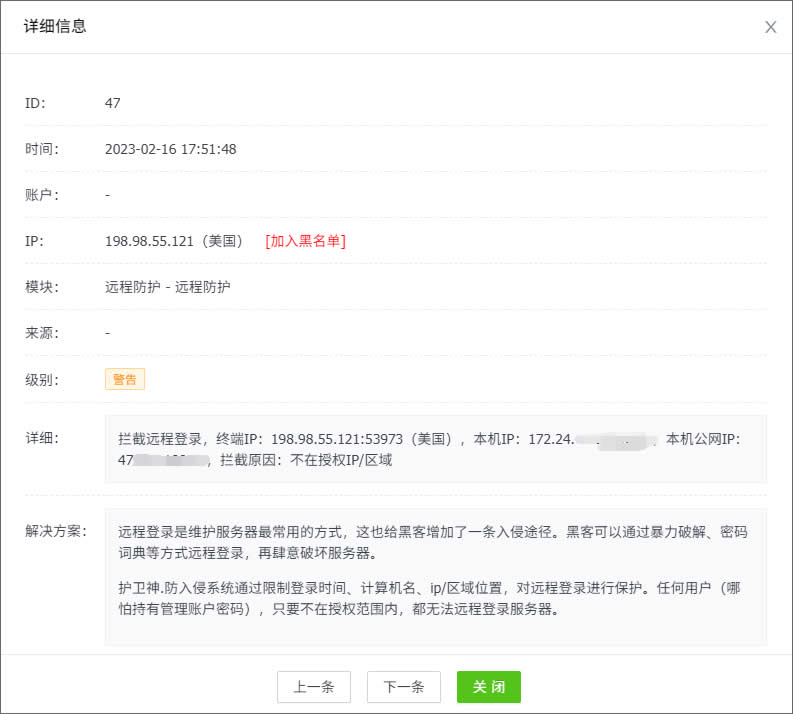Viewport: 793px width, 714px height.
Task: Go to the next record with 下一条
Action: [404, 687]
